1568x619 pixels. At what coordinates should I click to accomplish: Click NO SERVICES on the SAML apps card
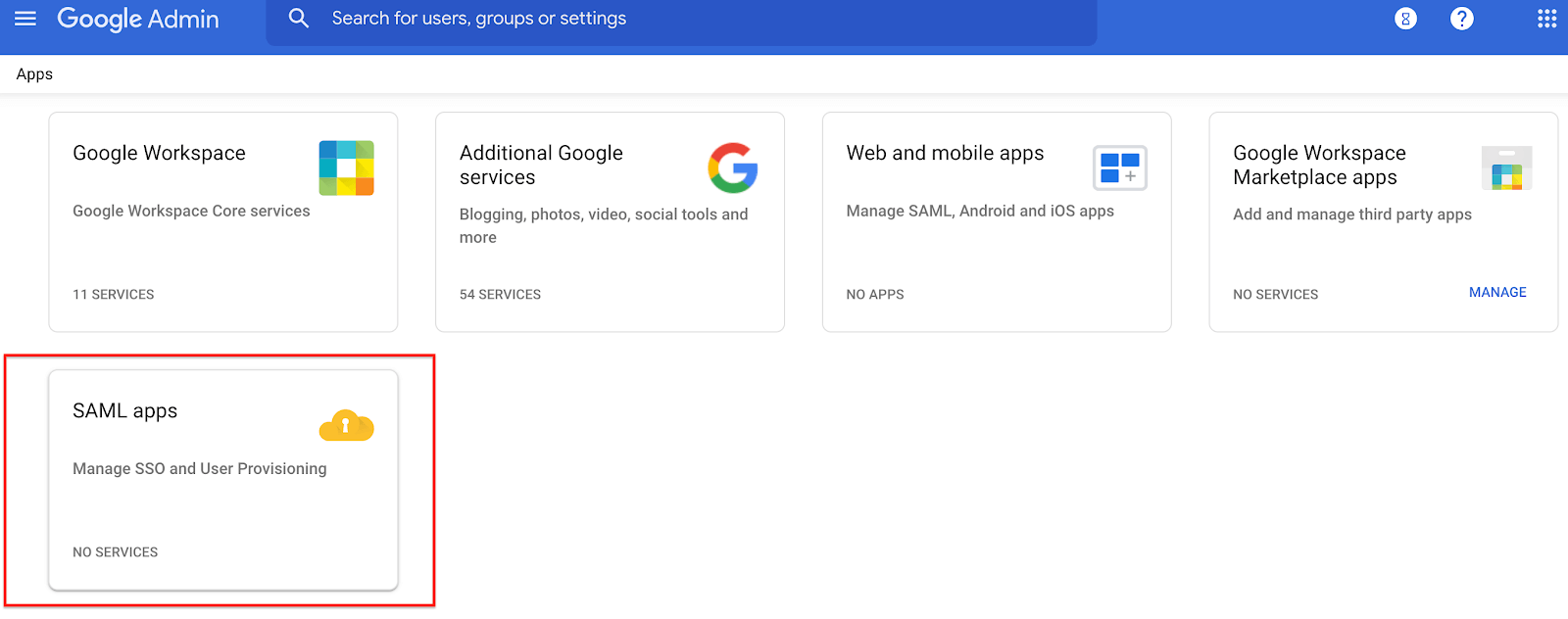(x=115, y=552)
